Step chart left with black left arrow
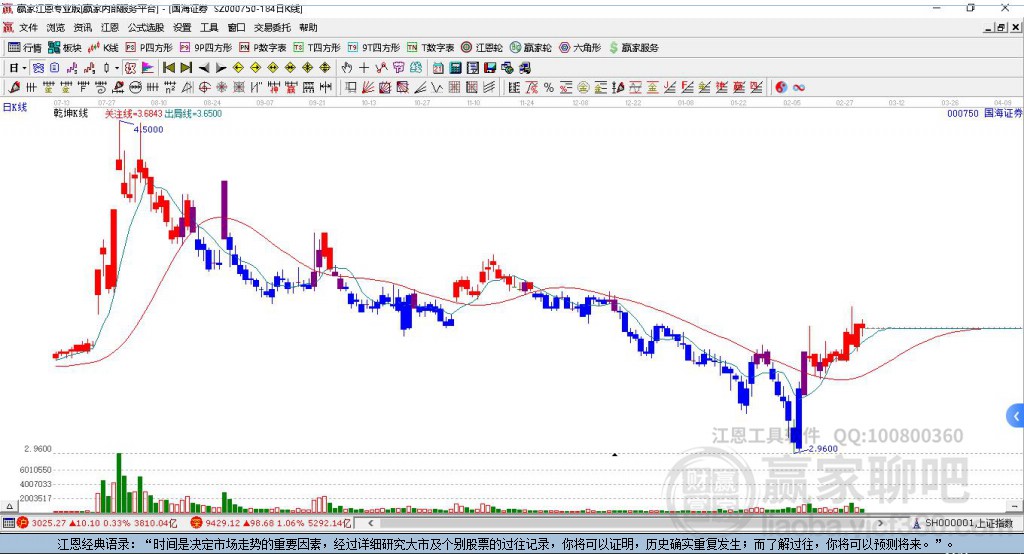Viewport: 1024px width, 554px height. [204, 68]
